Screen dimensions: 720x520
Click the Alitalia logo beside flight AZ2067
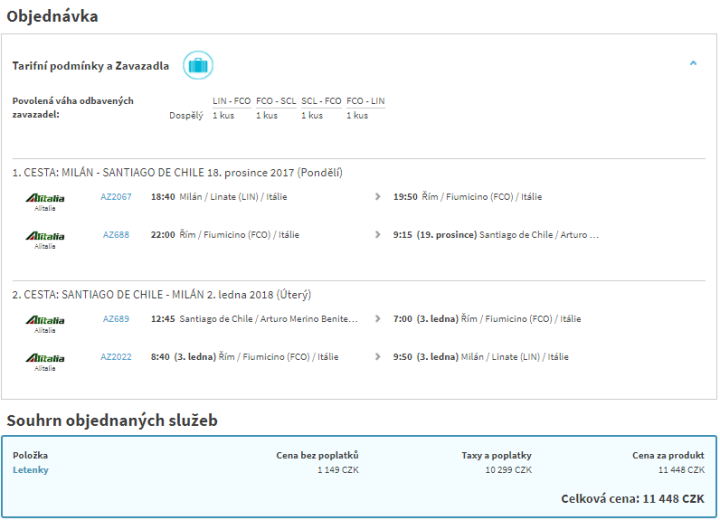pos(45,198)
